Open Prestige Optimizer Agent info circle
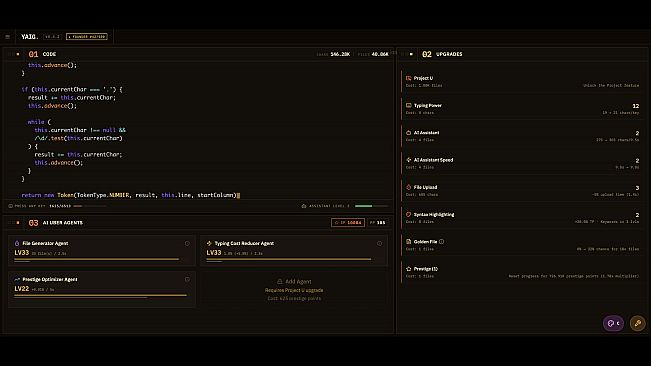651x366 pixels. coord(187,279)
